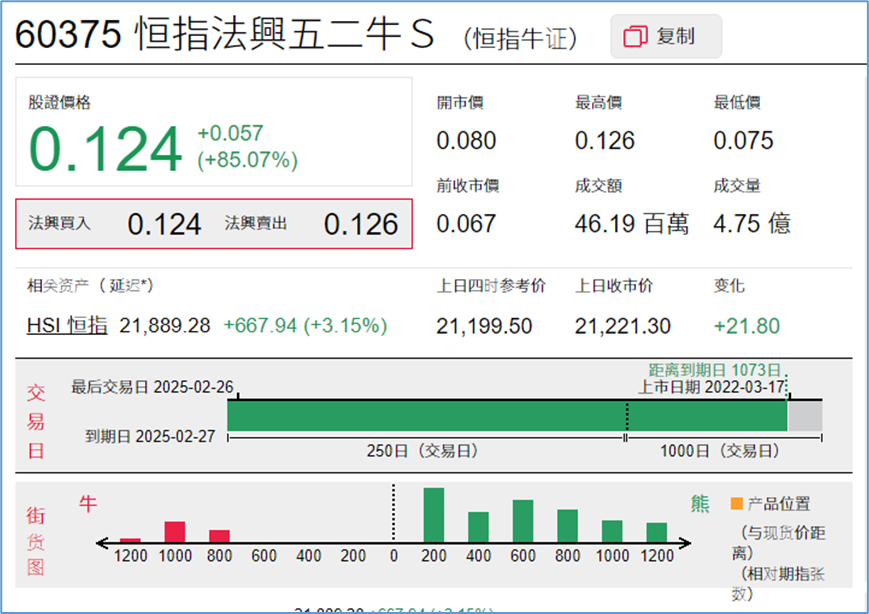The image size is (869, 614).
Task: Select the green bar at 400 on 街货图
Action: point(478,524)
